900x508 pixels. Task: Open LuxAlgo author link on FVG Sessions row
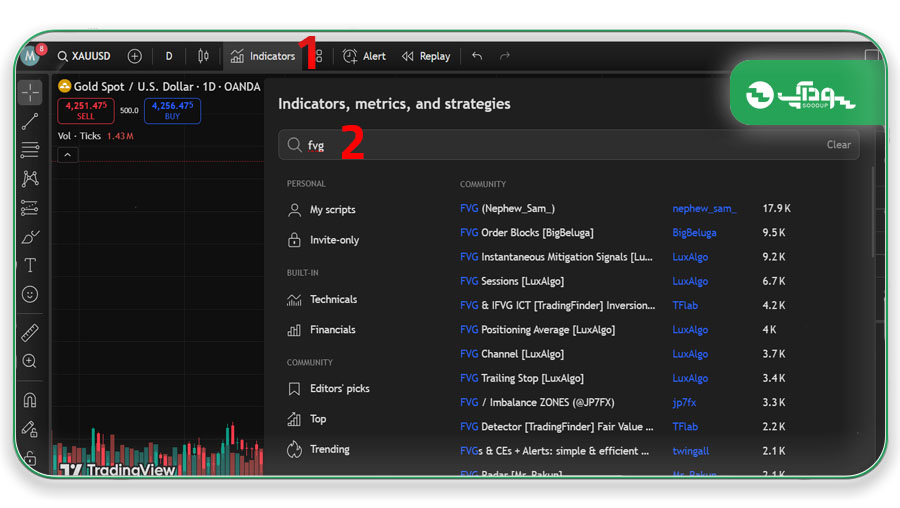click(x=690, y=281)
